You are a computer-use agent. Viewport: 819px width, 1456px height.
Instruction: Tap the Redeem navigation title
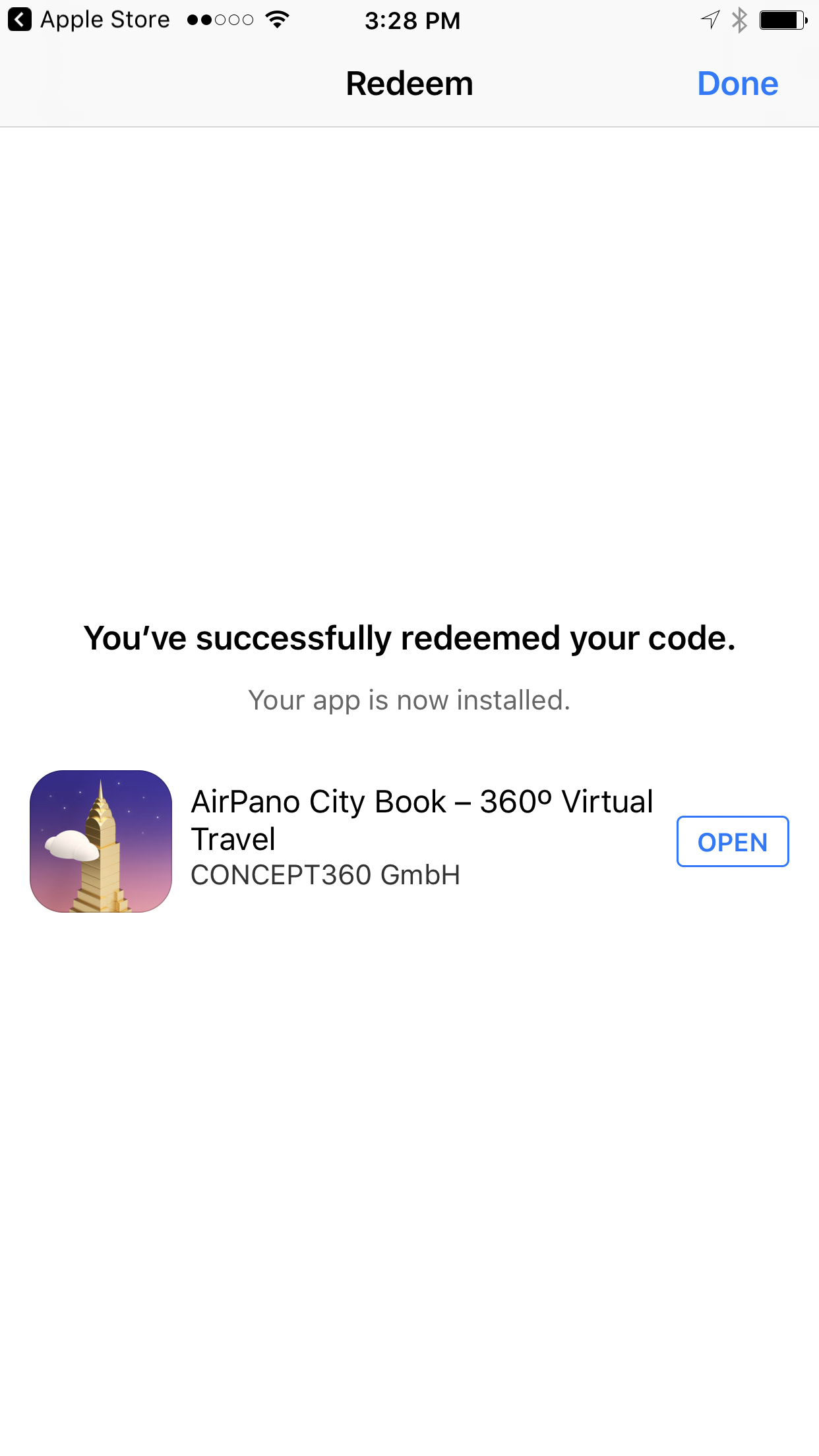pos(409,84)
